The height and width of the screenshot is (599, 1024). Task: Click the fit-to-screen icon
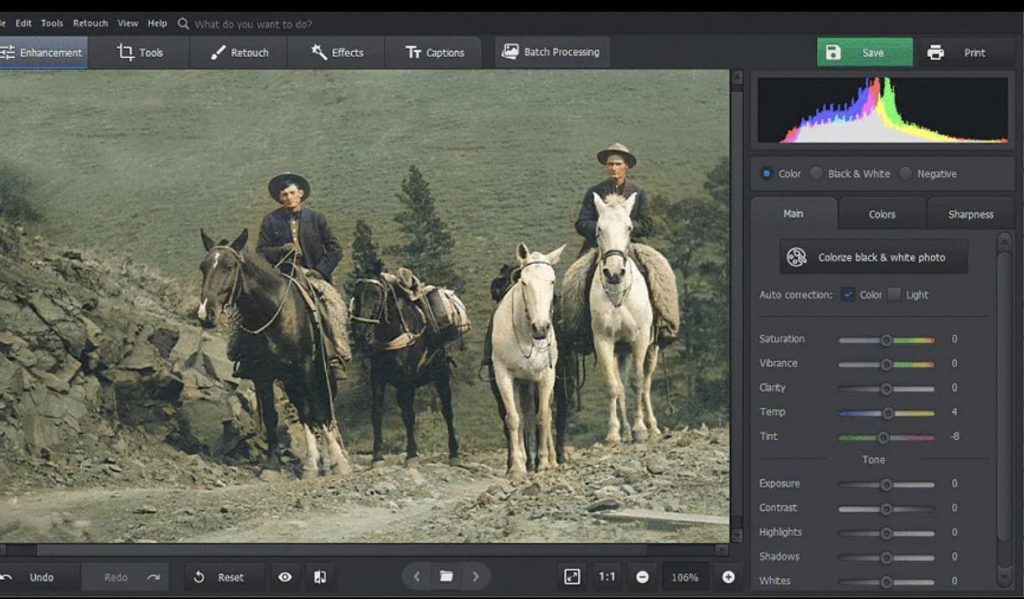[x=572, y=577]
